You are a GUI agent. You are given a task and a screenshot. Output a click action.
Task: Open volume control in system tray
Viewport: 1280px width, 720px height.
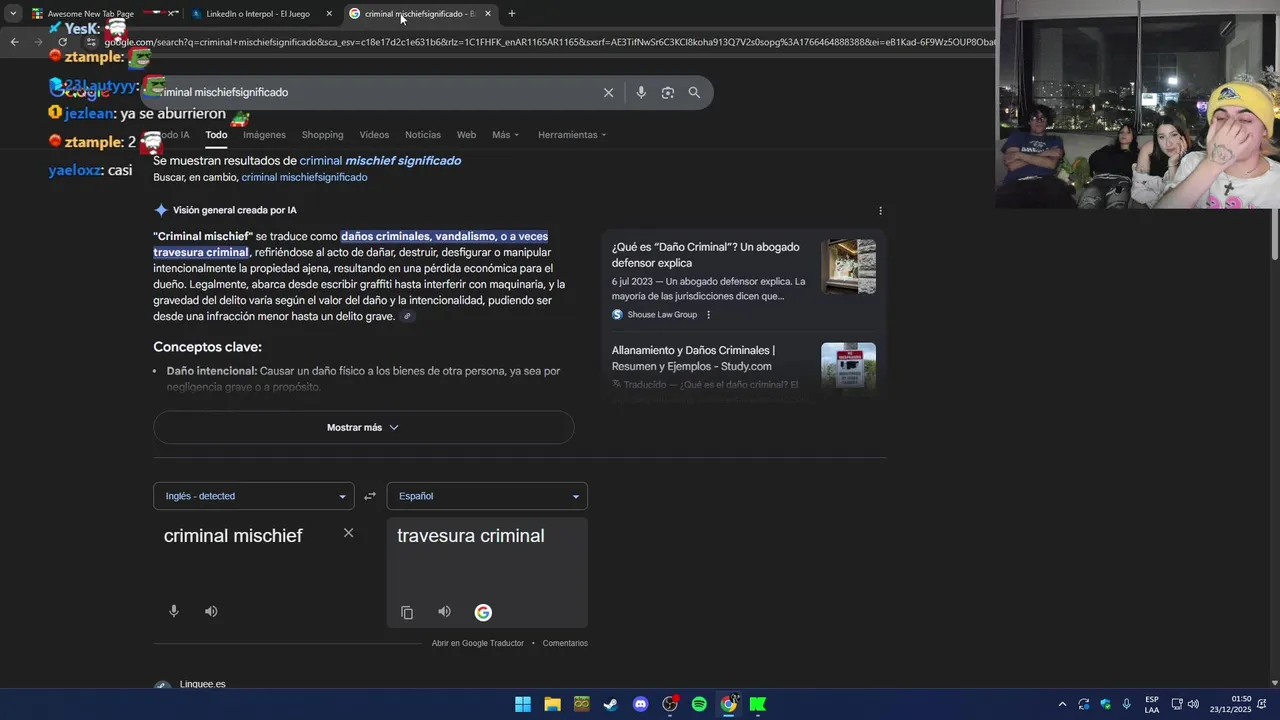coord(1193,704)
